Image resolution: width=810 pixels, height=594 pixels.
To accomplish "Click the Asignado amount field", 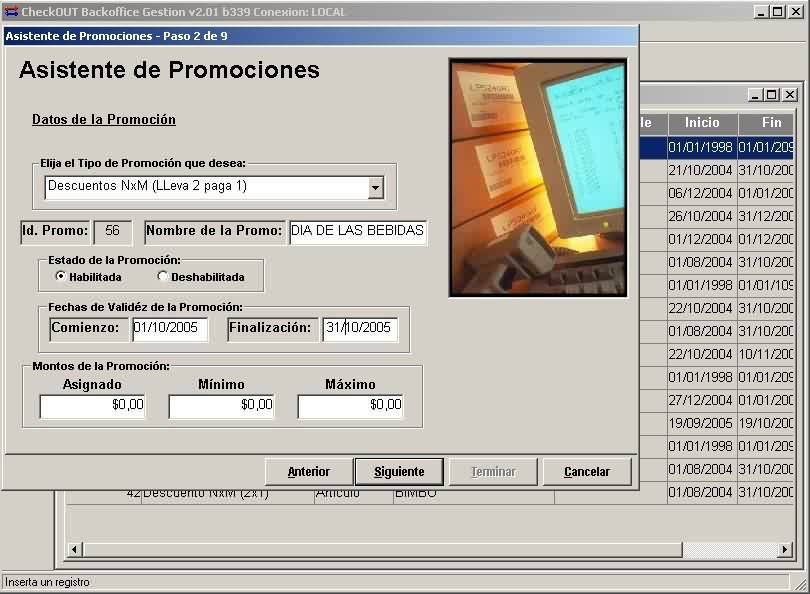I will (x=92, y=405).
